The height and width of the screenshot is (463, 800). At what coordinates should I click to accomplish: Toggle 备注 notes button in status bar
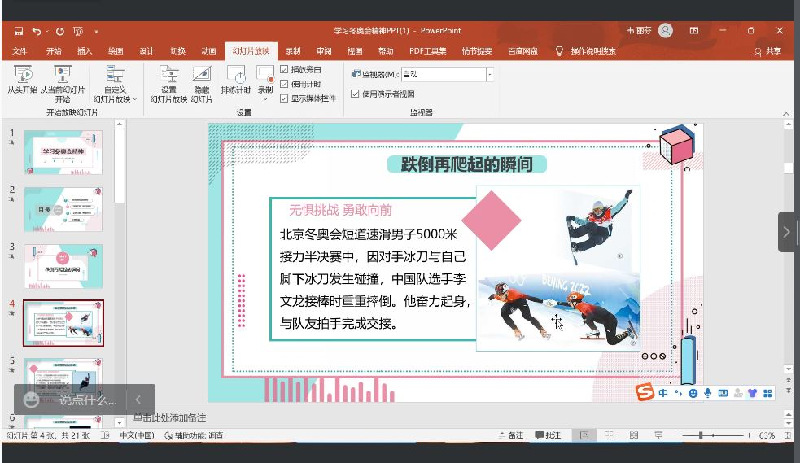[511, 435]
